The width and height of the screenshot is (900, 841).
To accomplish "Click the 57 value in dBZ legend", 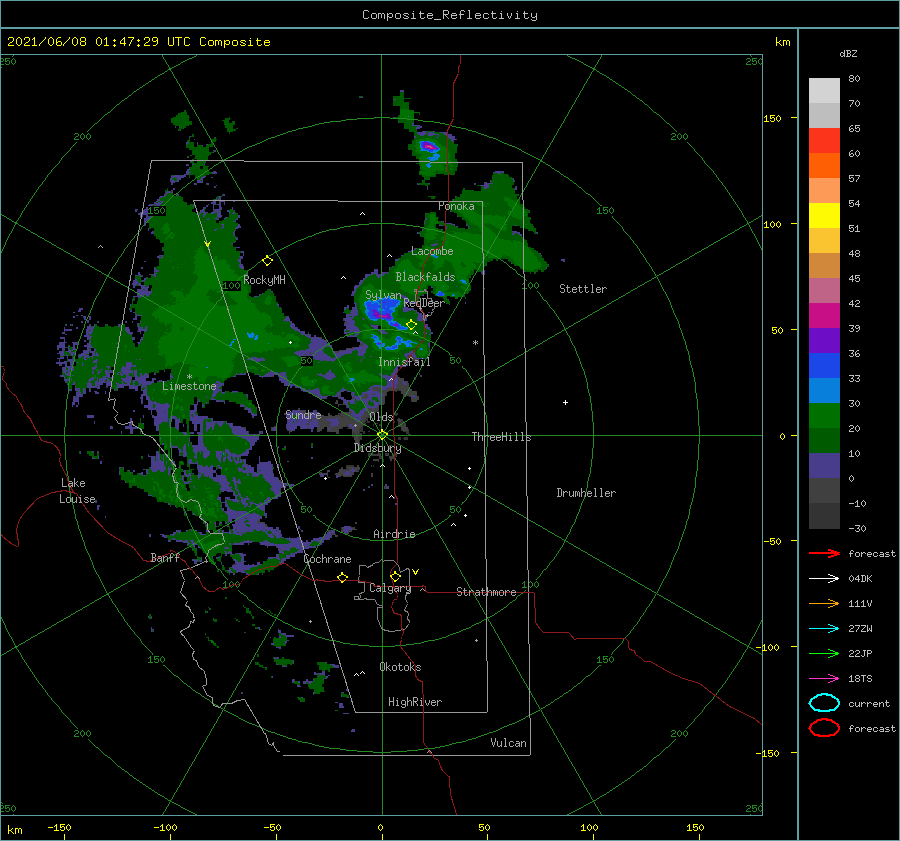I will coord(854,178).
